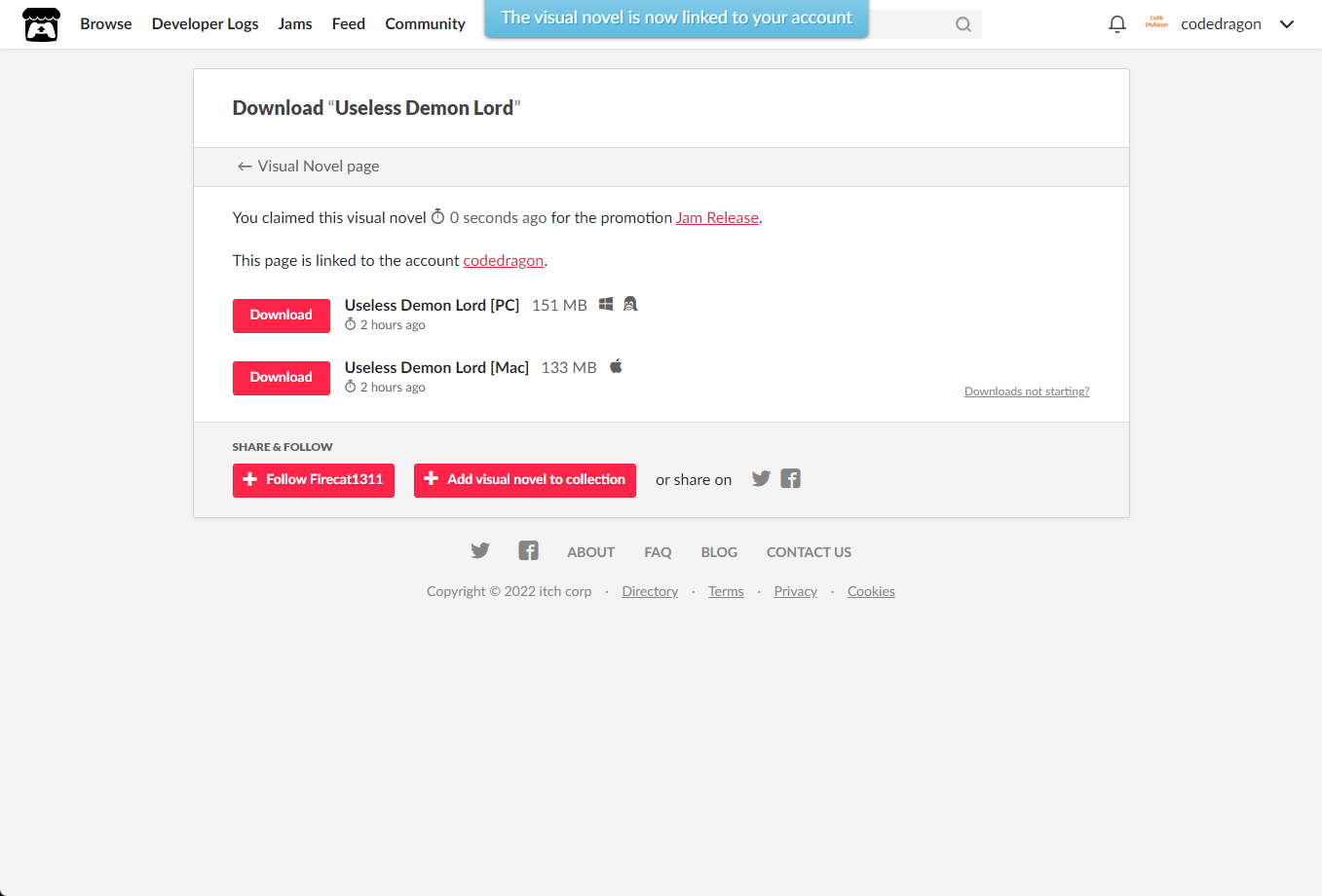Viewport: 1322px width, 896px height.
Task: Click codedragon avatar image
Action: 1156,23
